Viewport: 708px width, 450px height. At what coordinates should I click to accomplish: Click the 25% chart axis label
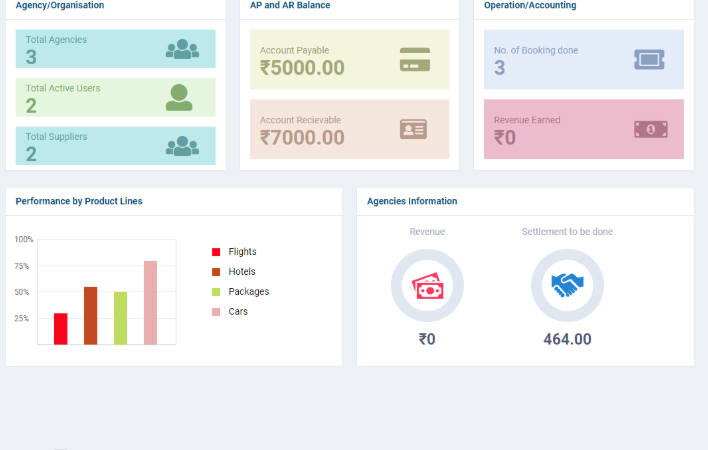pyautogui.click(x=22, y=318)
